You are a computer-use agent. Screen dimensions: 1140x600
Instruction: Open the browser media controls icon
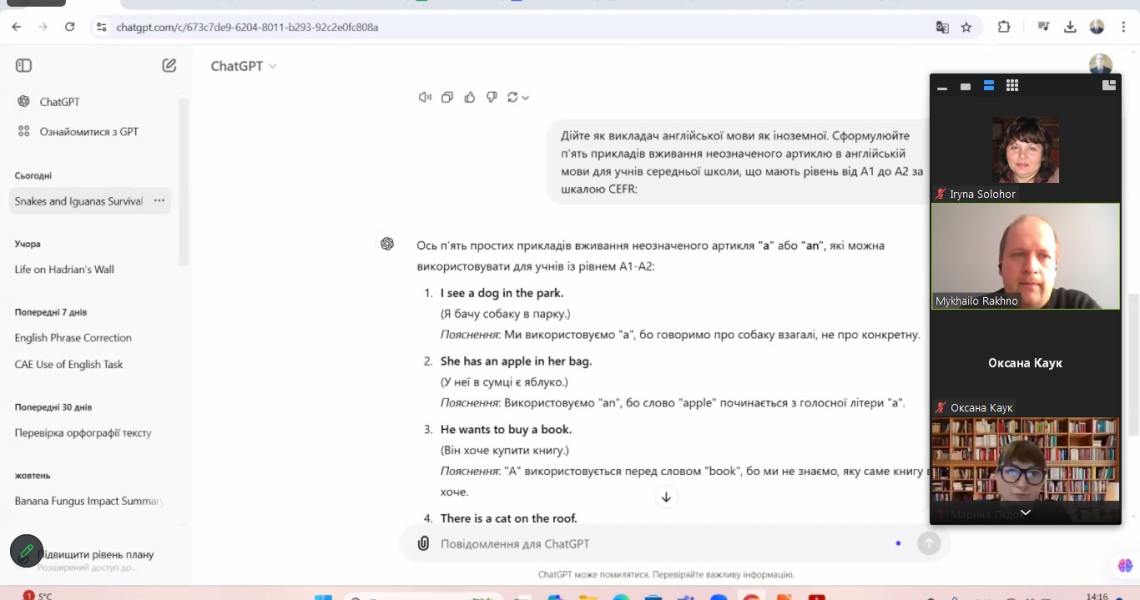1043,27
